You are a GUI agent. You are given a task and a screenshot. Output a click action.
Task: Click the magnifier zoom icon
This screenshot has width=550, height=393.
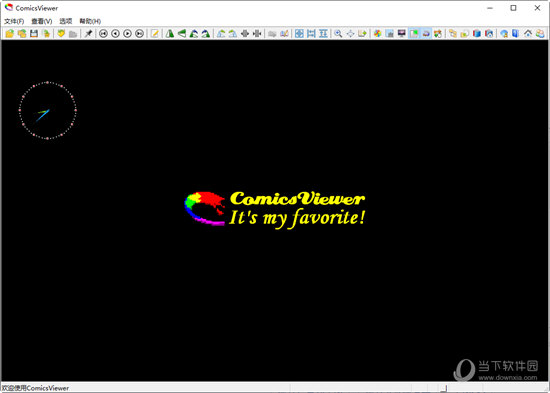pos(338,33)
